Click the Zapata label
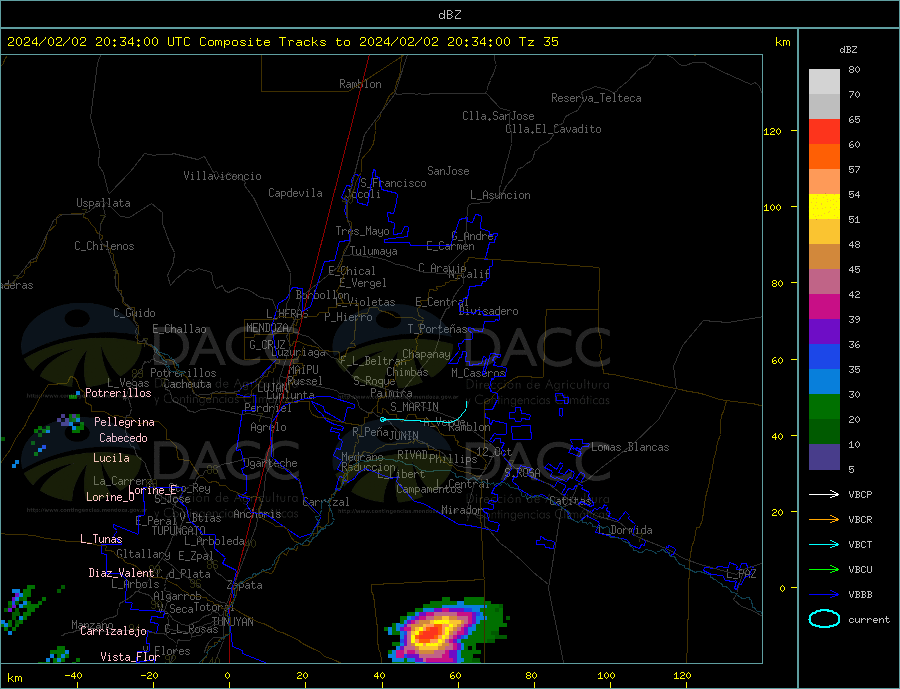The width and height of the screenshot is (900, 689). coord(245,585)
